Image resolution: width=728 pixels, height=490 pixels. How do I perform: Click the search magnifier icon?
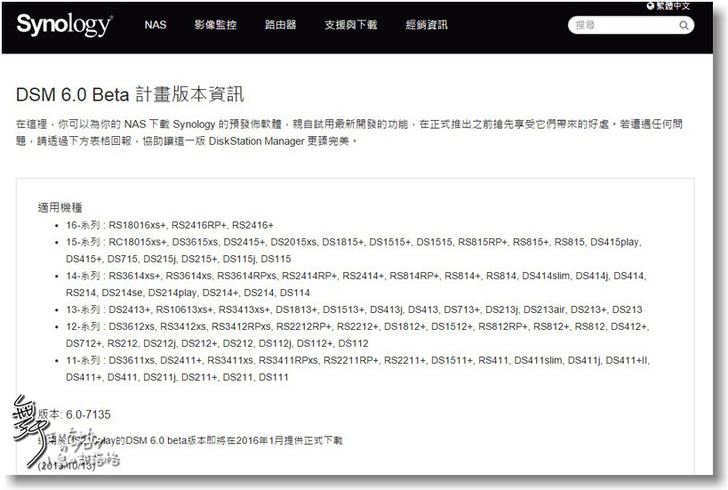point(684,25)
